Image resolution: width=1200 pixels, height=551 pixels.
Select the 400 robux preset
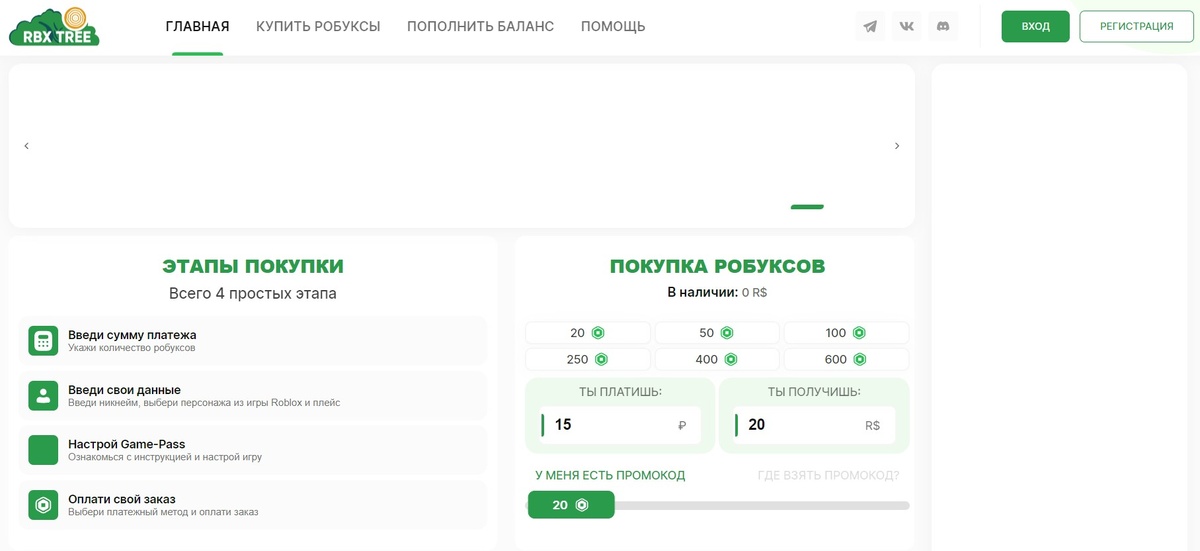click(717, 359)
